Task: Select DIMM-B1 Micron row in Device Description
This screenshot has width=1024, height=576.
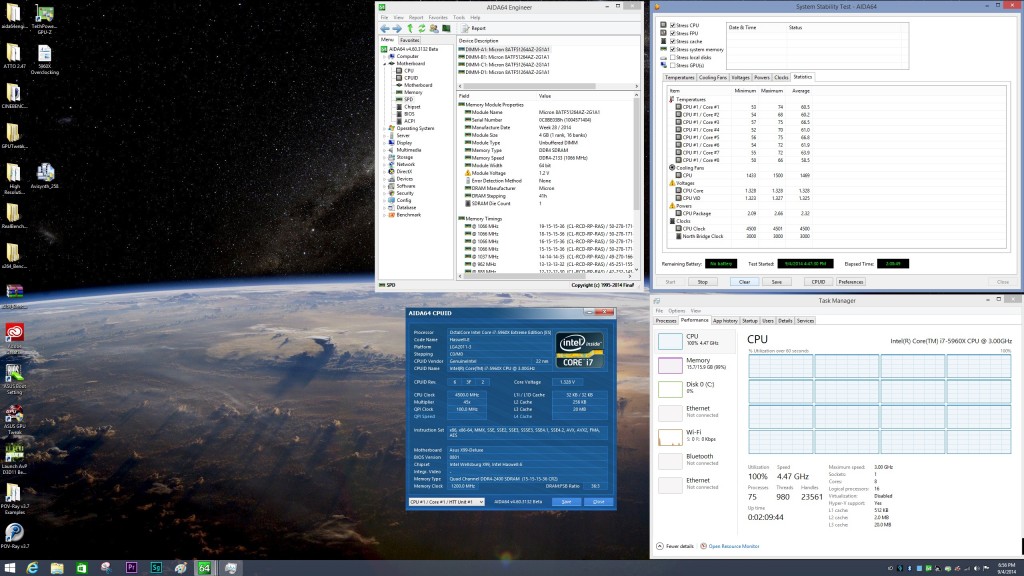Action: (507, 57)
